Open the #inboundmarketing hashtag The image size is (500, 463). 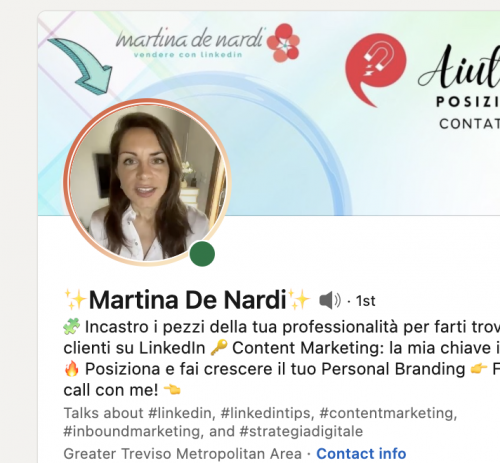(x=133, y=431)
